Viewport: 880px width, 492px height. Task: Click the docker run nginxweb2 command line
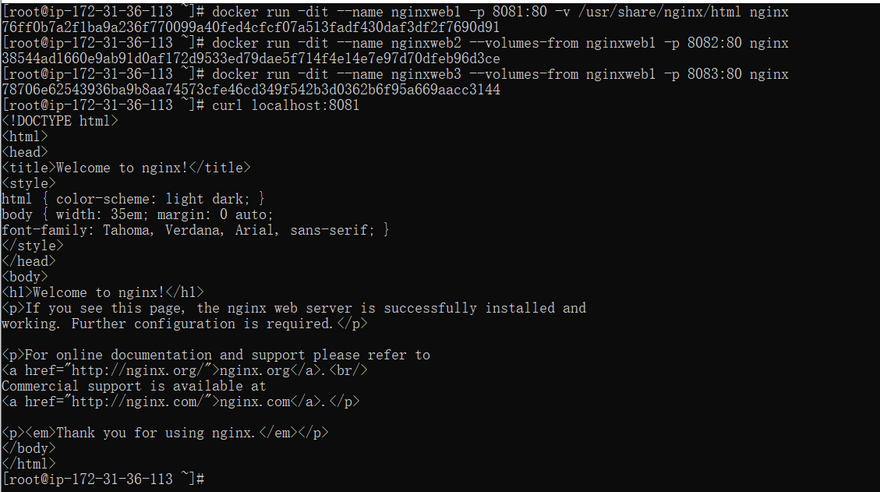pyautogui.click(x=499, y=43)
